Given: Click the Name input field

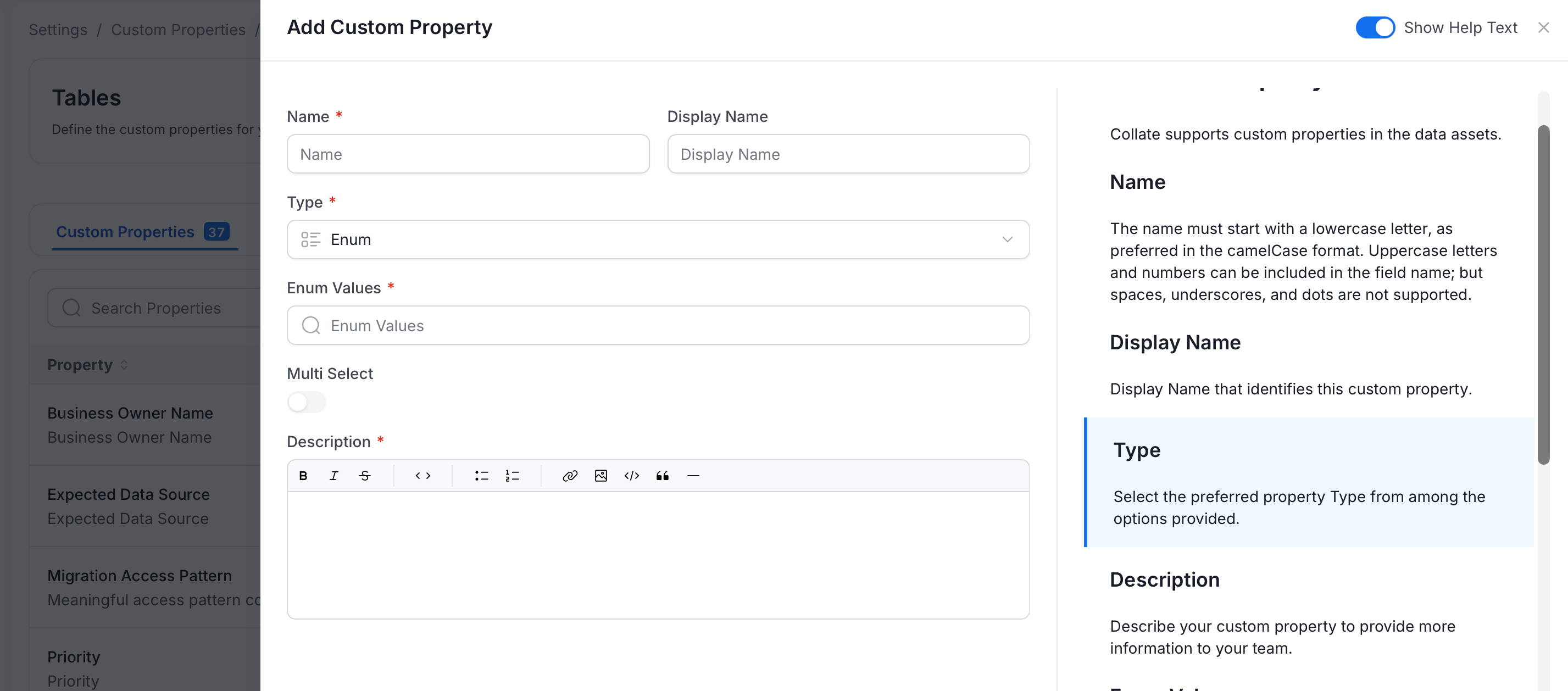Looking at the screenshot, I should tap(468, 154).
